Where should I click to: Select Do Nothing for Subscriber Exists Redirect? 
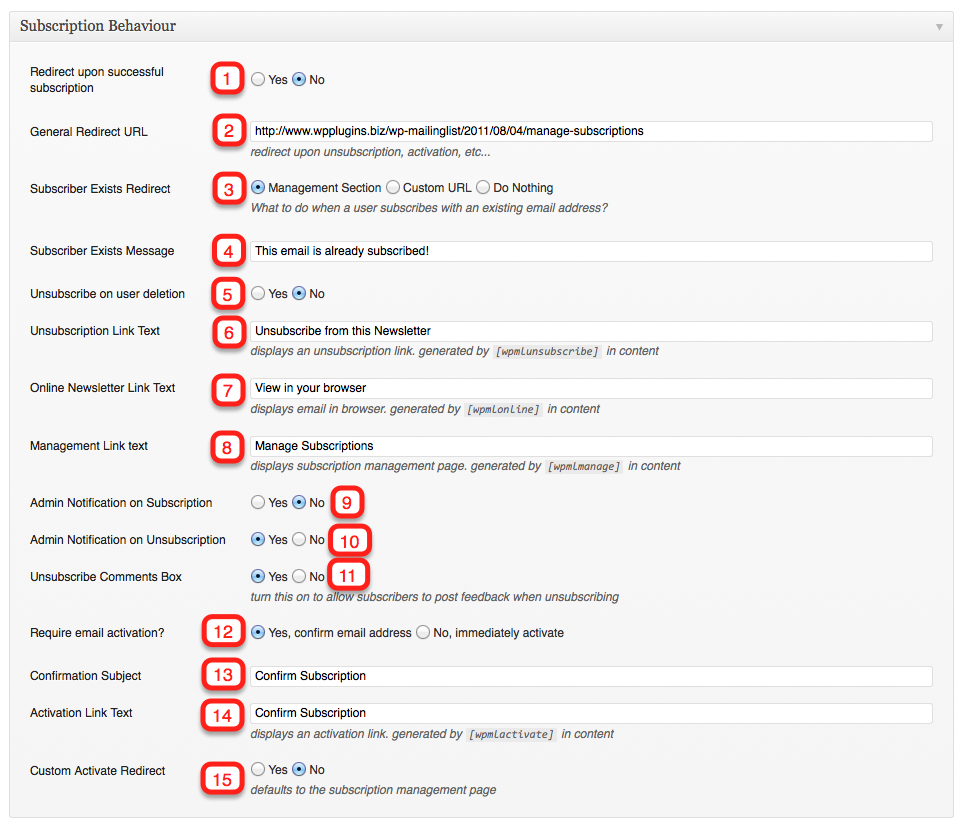click(x=483, y=187)
